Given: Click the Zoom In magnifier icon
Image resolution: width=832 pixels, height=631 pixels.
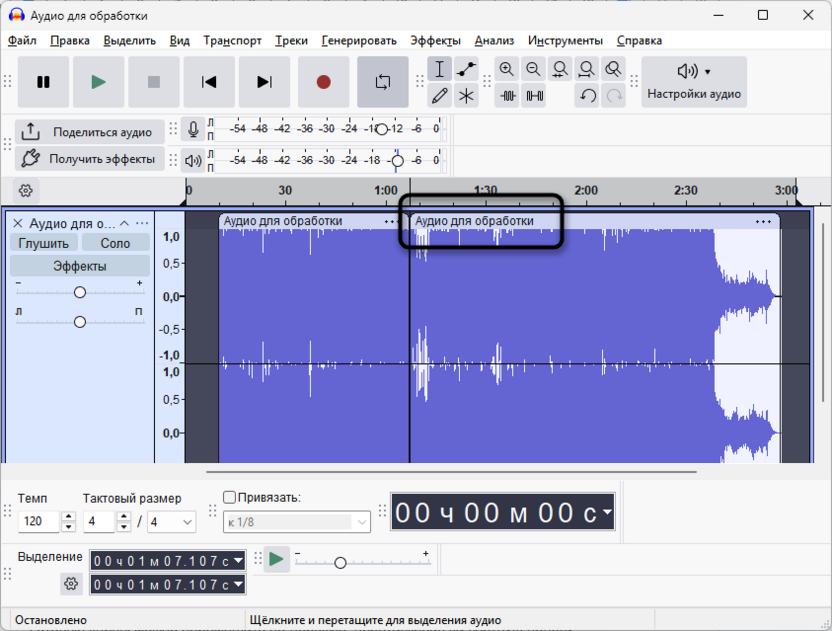Looking at the screenshot, I should (509, 69).
